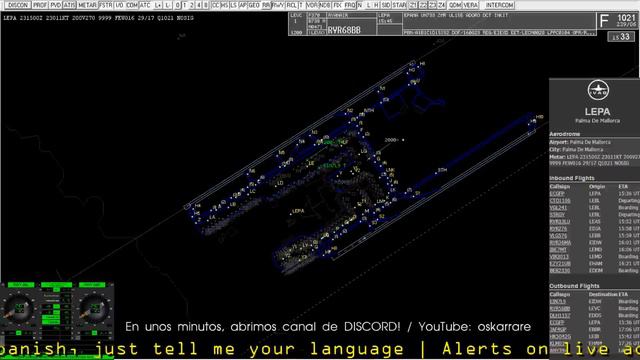Image resolution: width=640 pixels, height=360 pixels.
Task: Toggle the STAR display button
Action: pos(399,5)
